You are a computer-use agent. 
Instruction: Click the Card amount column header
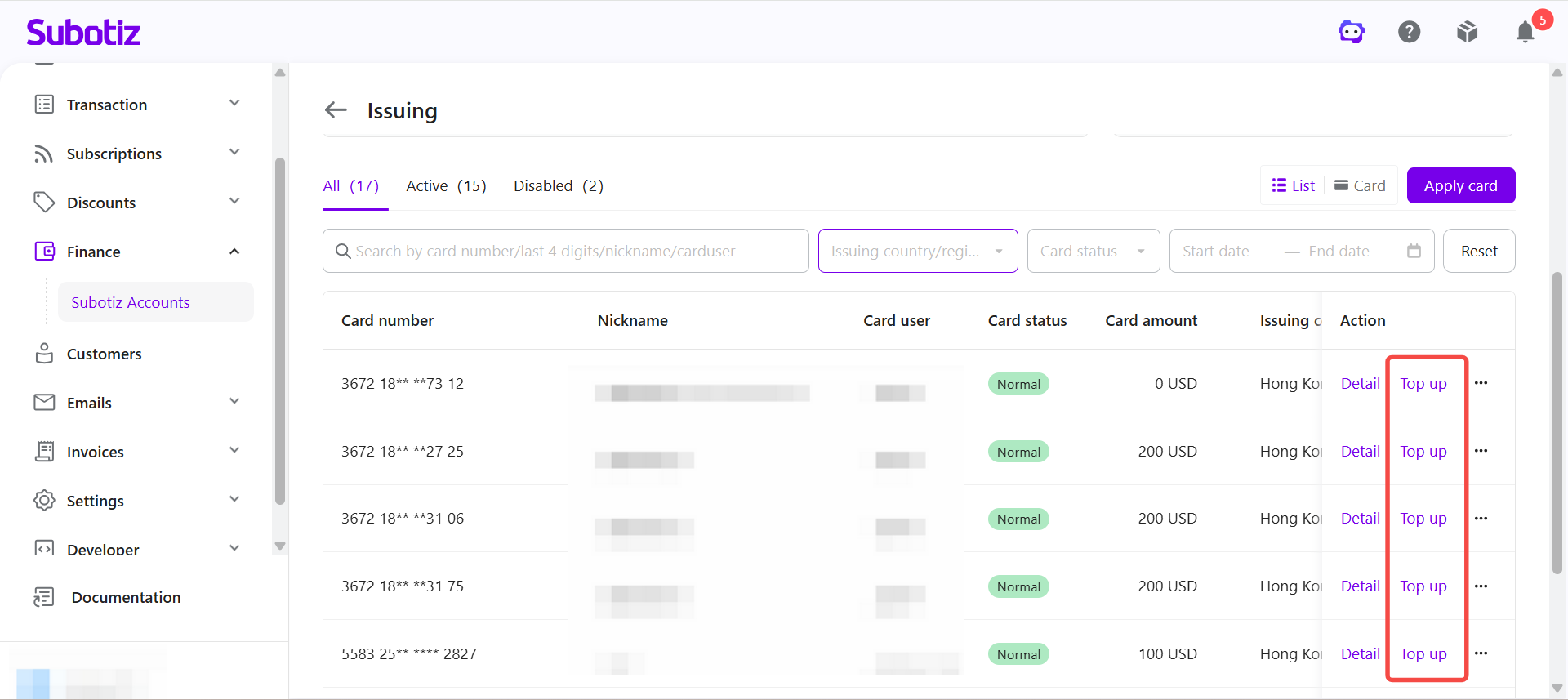(x=1151, y=320)
